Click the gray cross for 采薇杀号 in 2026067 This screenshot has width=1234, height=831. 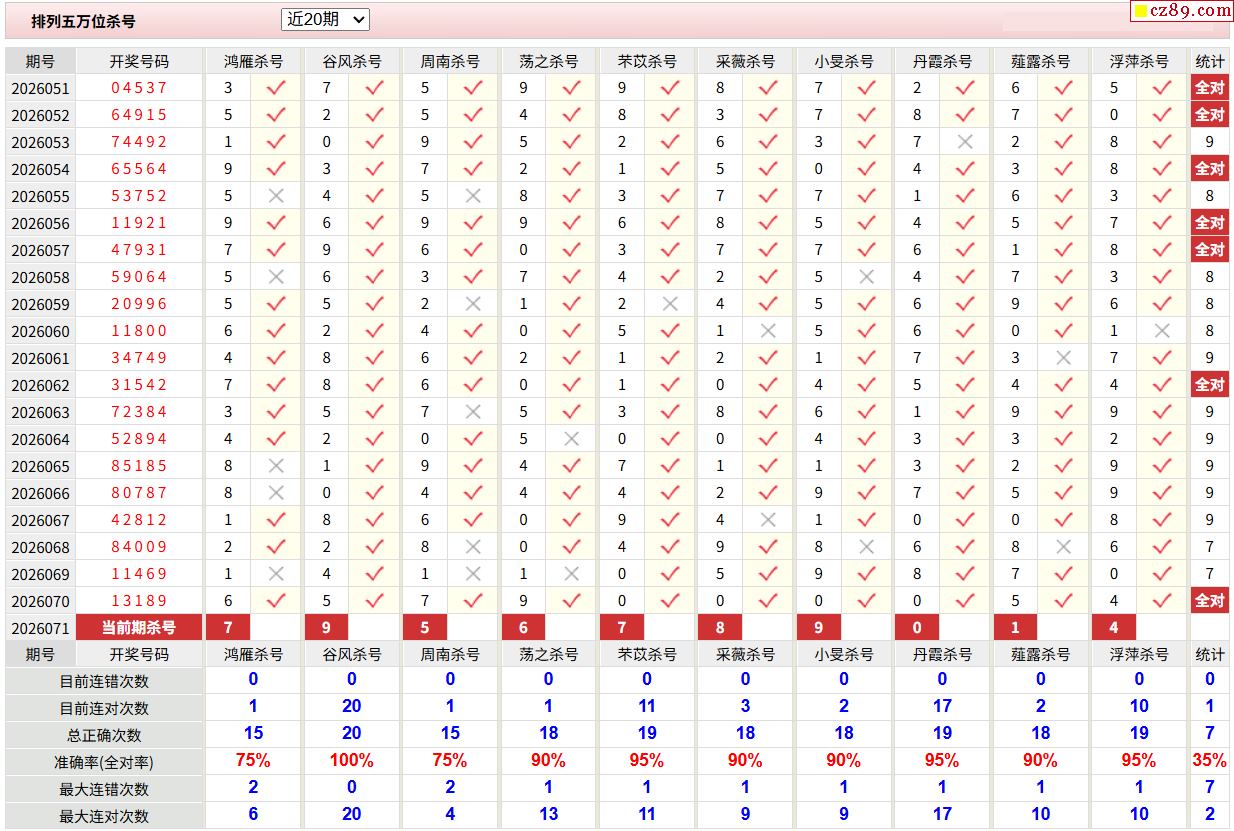768,520
